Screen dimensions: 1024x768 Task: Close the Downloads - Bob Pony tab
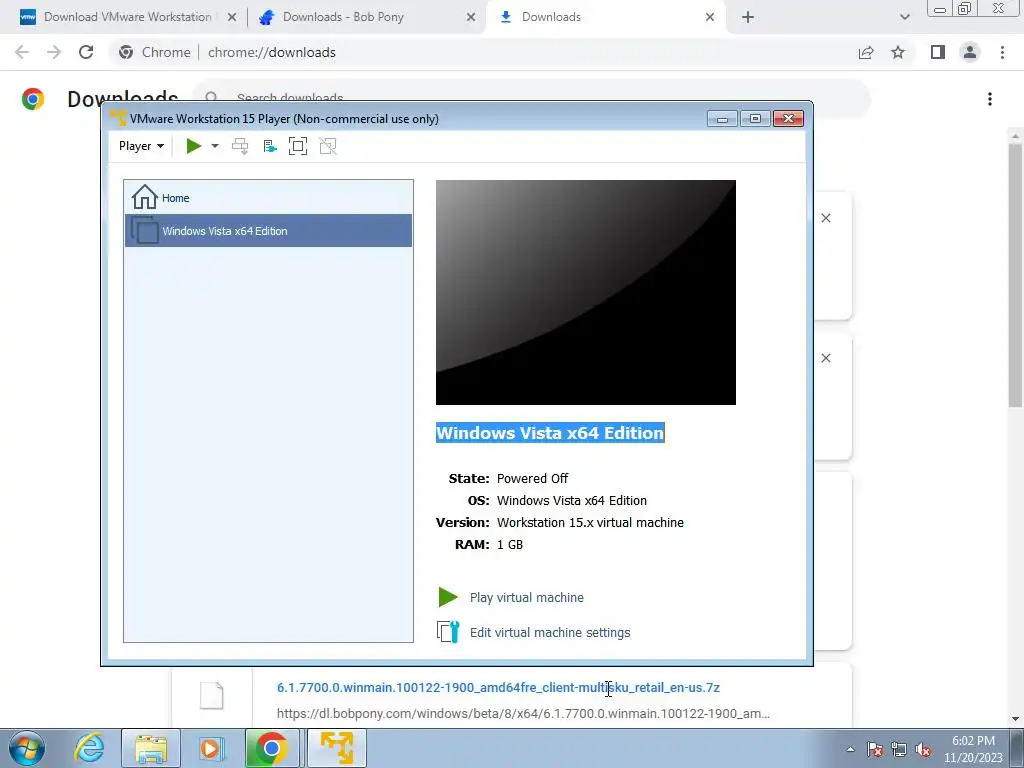tap(471, 17)
